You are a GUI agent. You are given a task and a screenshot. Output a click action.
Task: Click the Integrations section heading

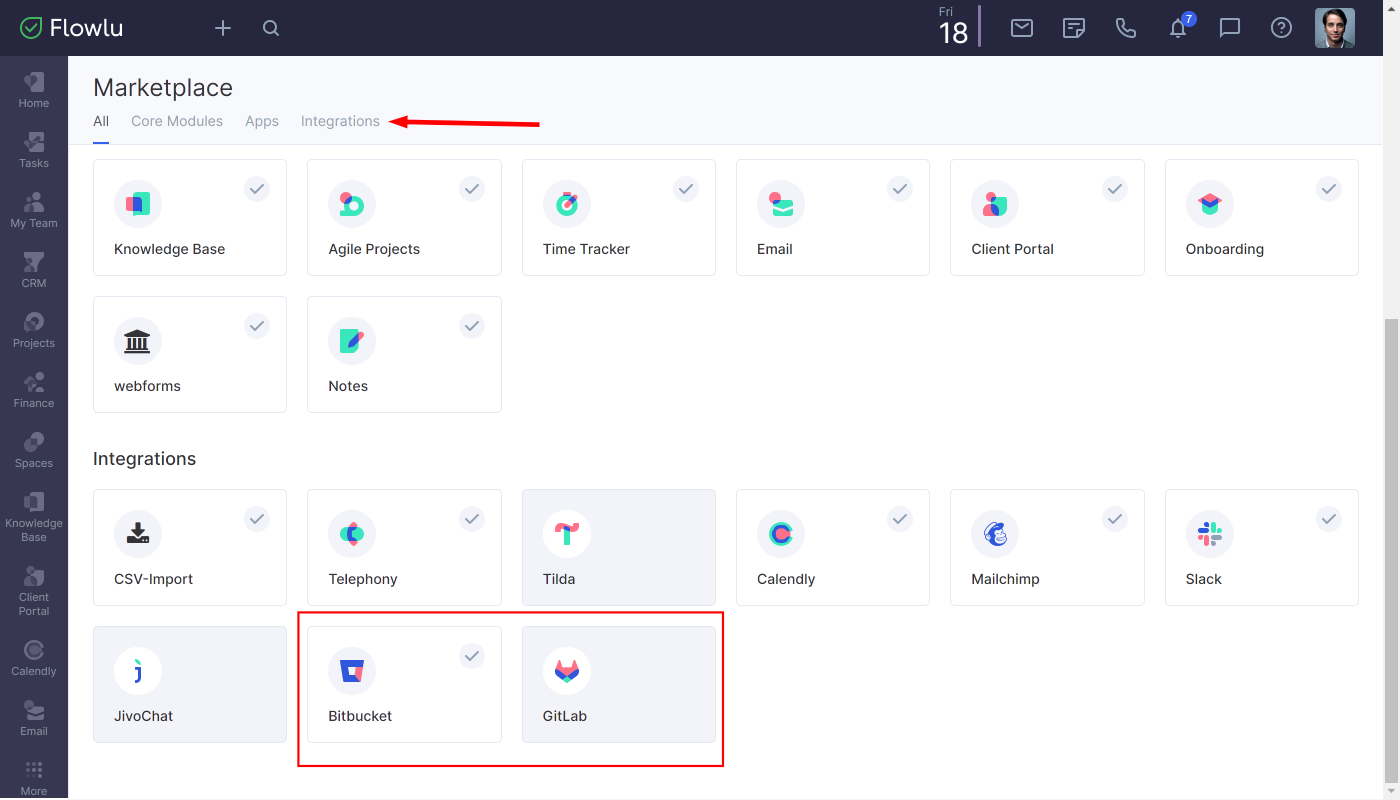144,459
